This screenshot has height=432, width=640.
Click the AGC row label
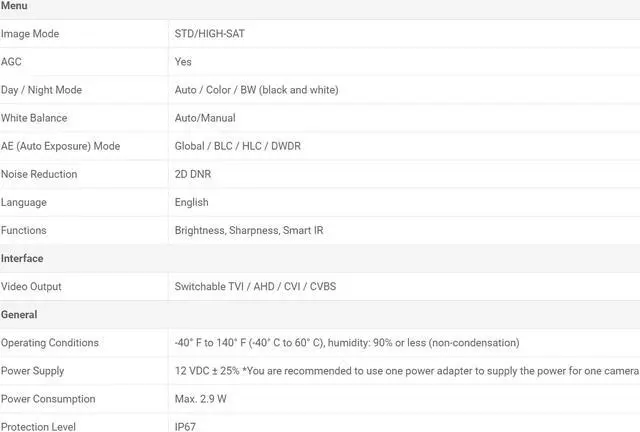11,62
